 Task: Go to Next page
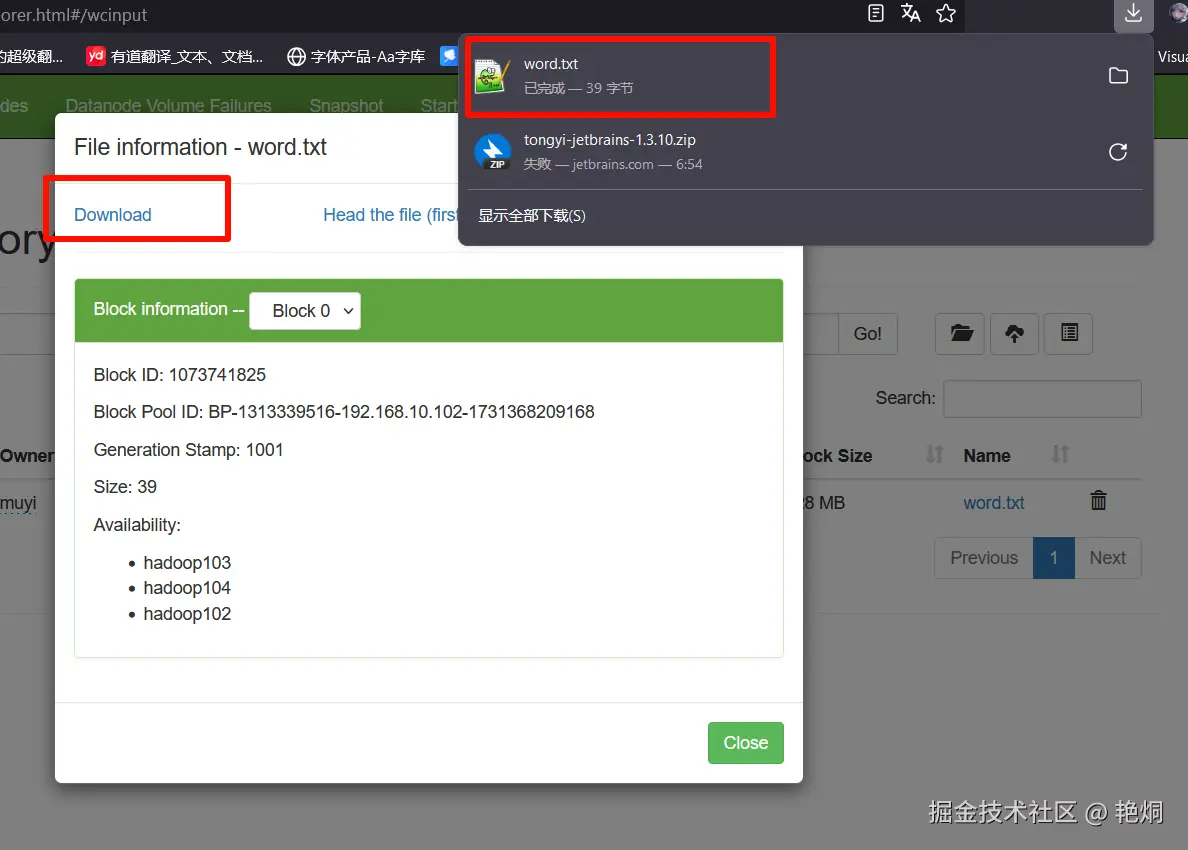[x=1108, y=558]
